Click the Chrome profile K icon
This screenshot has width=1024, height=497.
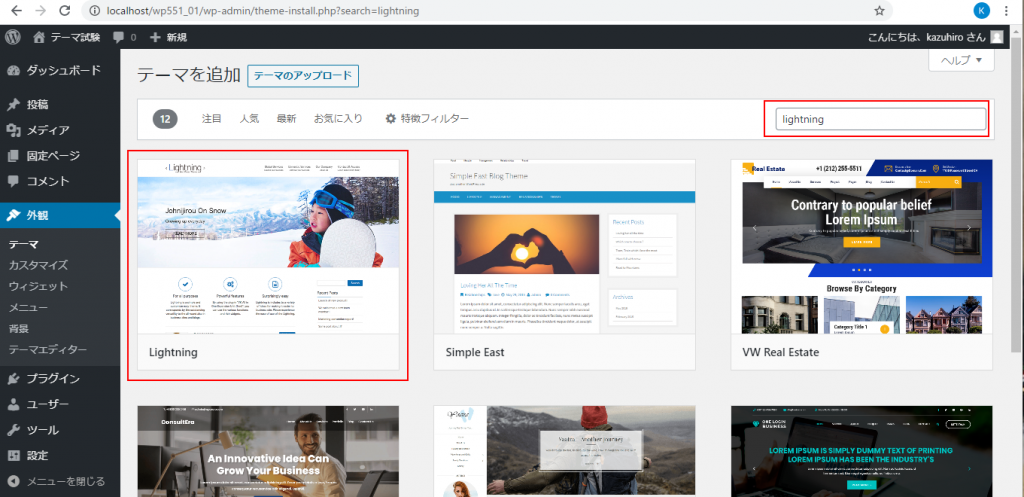[981, 11]
